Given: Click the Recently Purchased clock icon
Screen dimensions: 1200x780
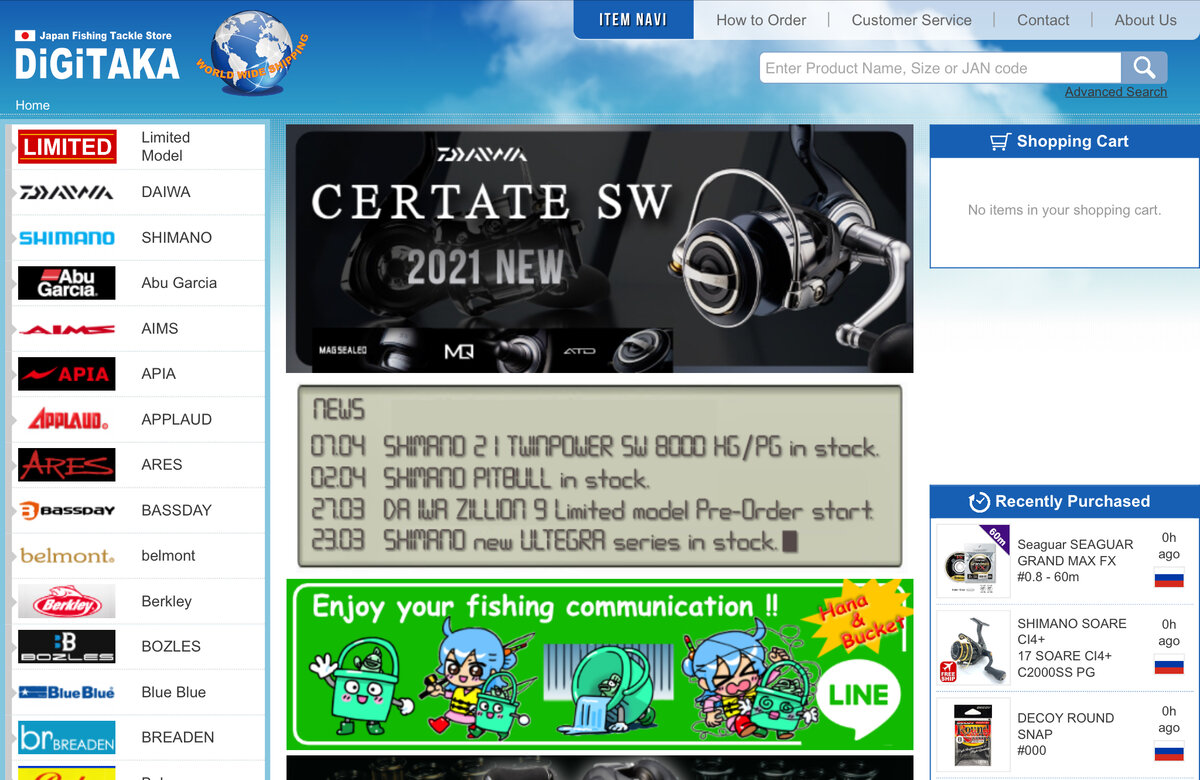Looking at the screenshot, I should pyautogui.click(x=979, y=502).
